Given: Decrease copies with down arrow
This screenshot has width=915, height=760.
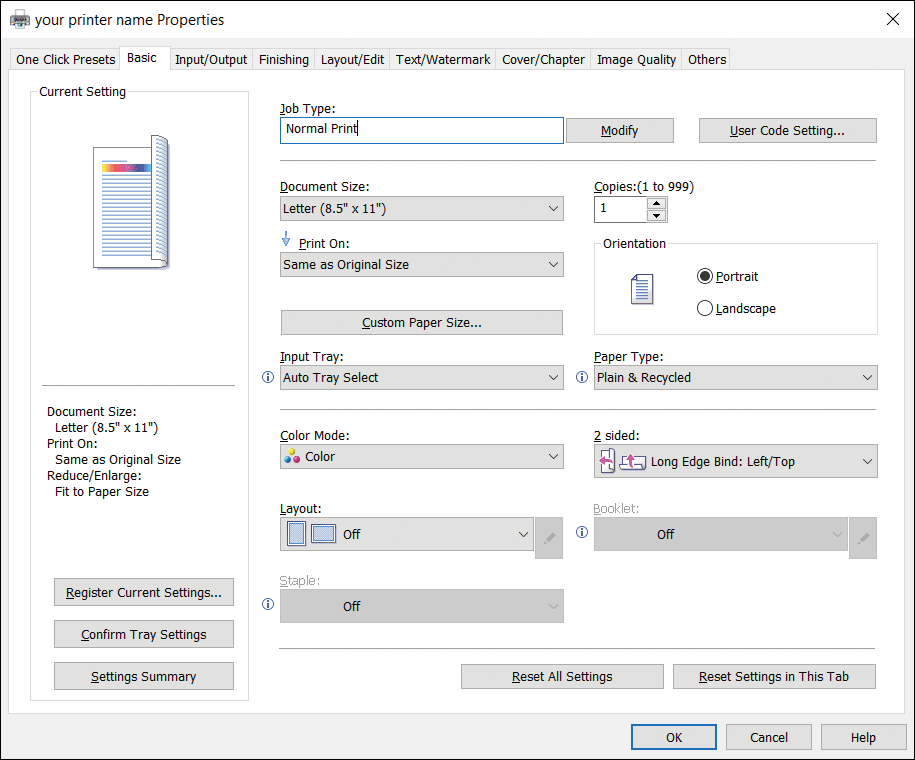Looking at the screenshot, I should click(x=656, y=215).
